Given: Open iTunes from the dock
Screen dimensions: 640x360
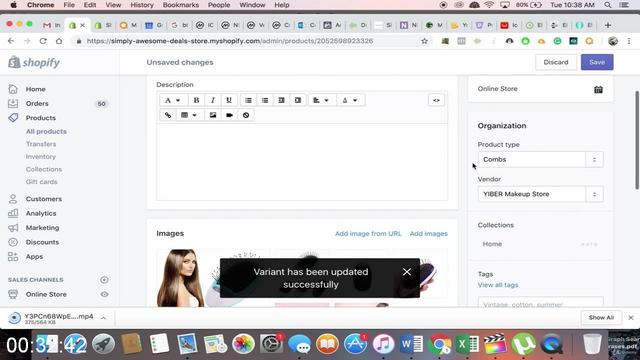Looking at the screenshot, I should coord(383,344).
